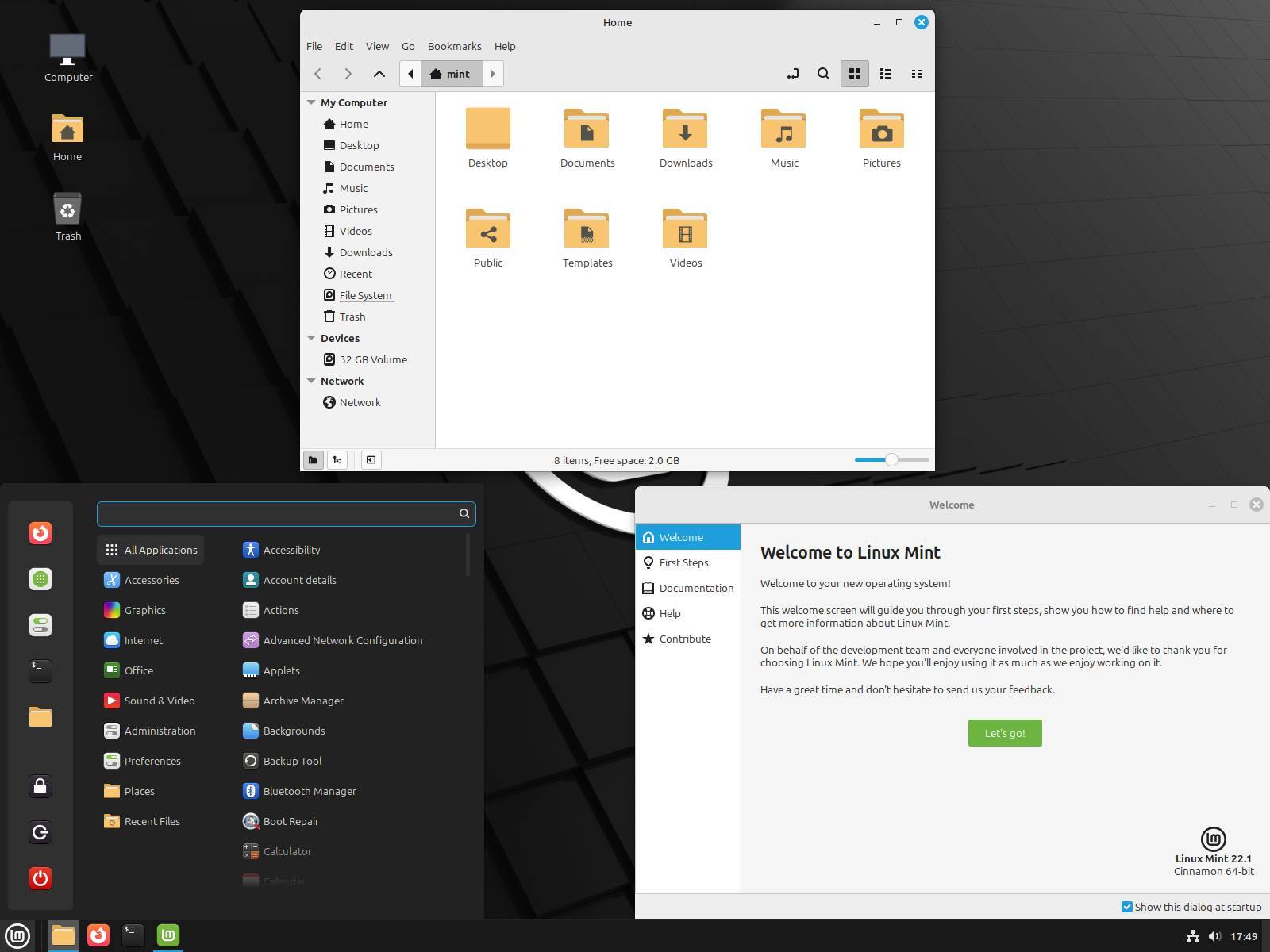Image resolution: width=1270 pixels, height=952 pixels.
Task: Switch file manager to icon view
Action: [x=855, y=74]
